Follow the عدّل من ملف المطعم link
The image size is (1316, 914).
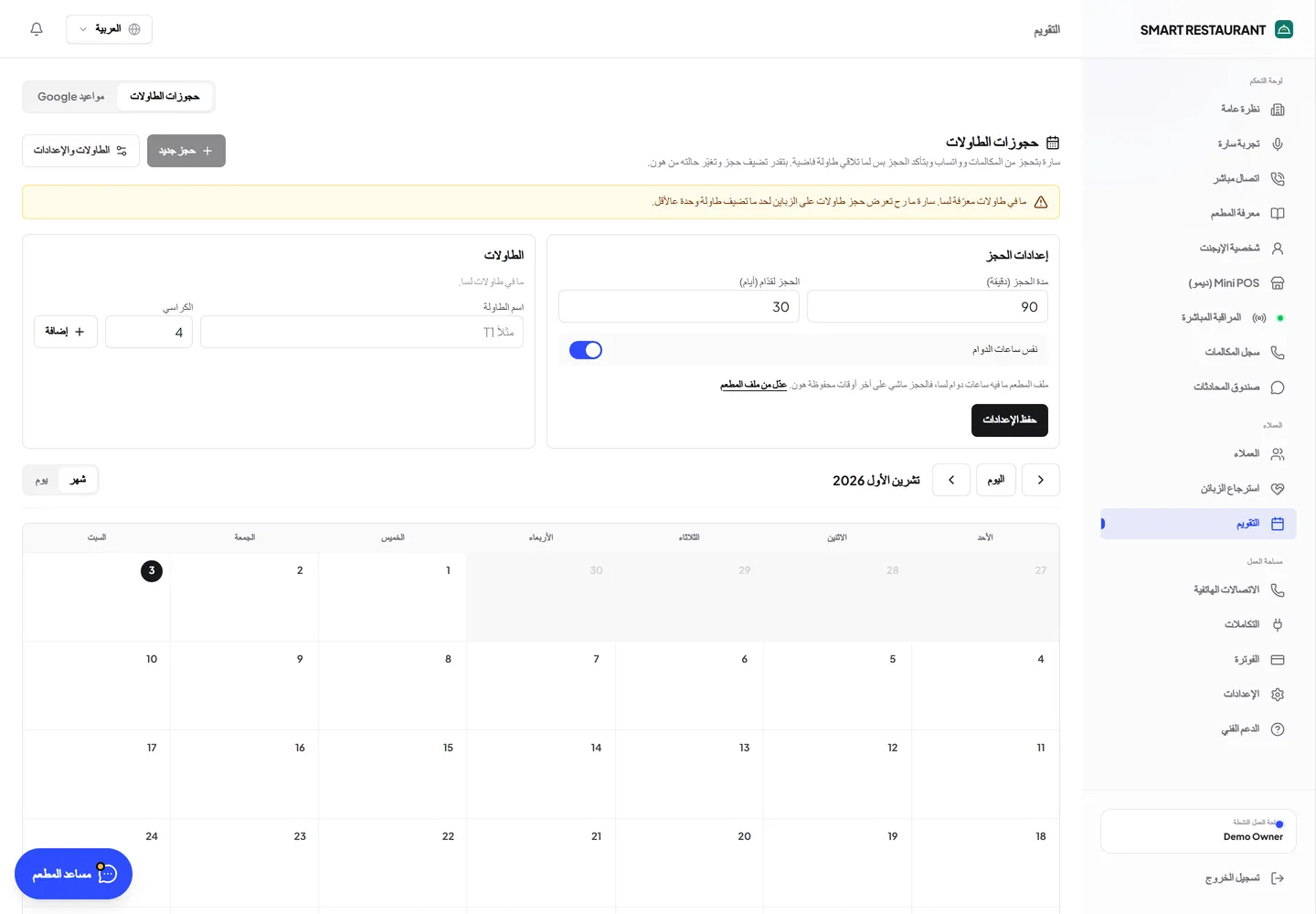[x=753, y=385]
